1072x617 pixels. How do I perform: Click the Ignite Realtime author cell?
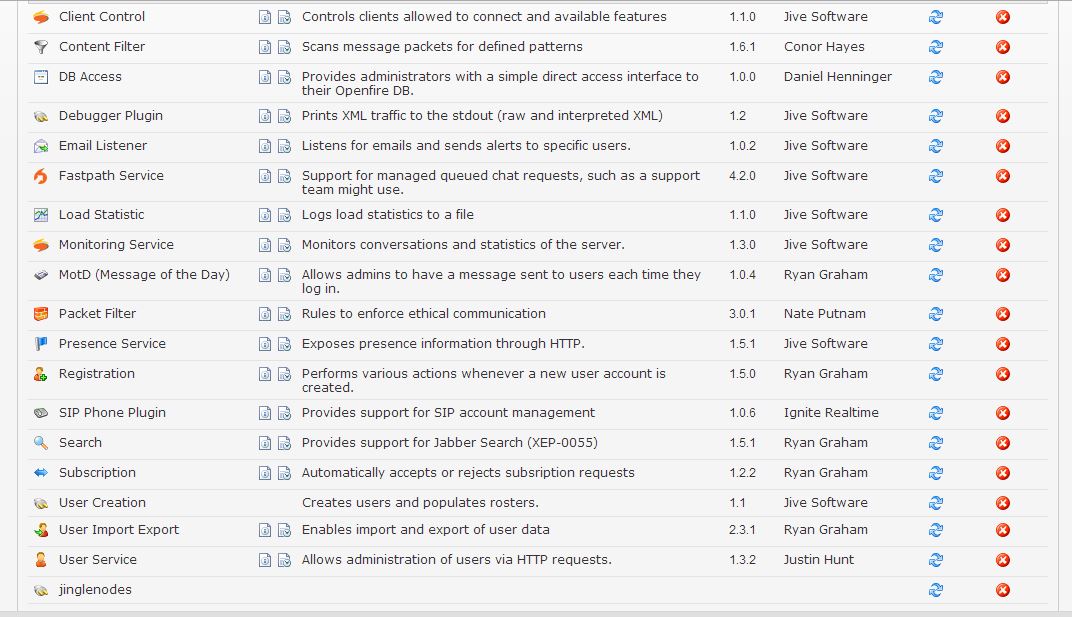click(831, 413)
